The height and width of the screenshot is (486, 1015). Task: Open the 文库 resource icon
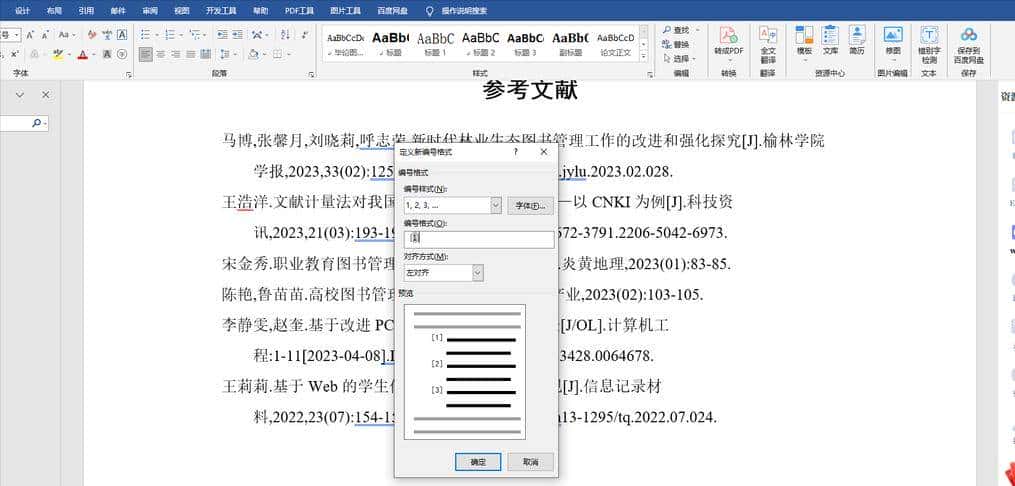(831, 40)
